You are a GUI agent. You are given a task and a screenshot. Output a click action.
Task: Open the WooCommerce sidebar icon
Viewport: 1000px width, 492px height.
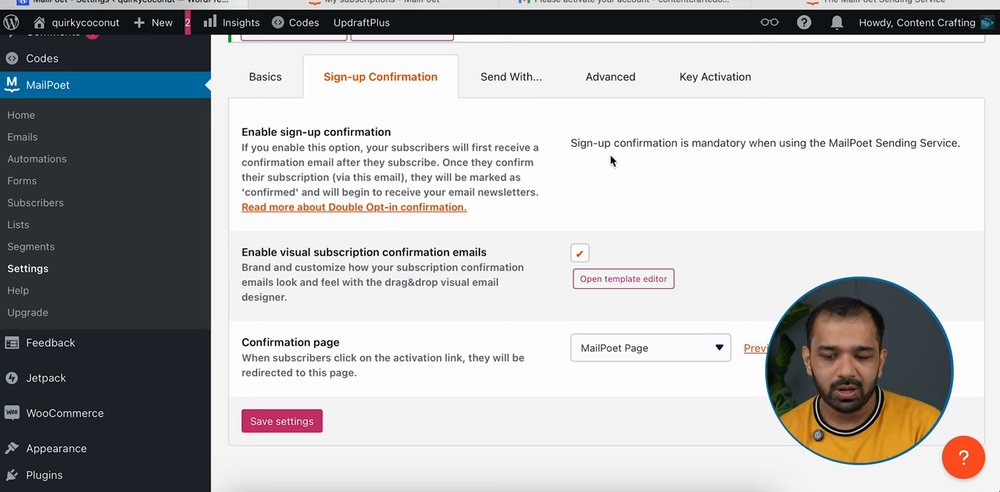point(11,413)
